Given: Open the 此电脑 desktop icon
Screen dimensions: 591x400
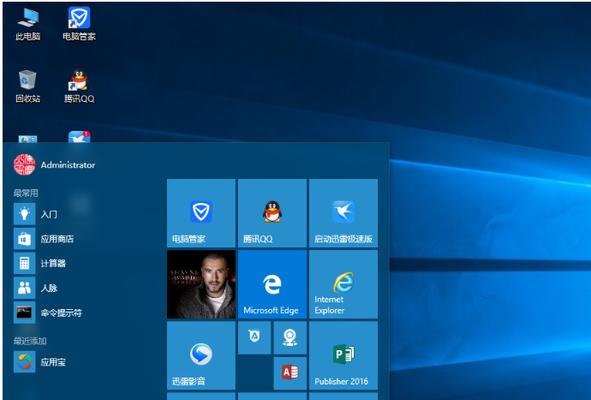Looking at the screenshot, I should 28,25.
